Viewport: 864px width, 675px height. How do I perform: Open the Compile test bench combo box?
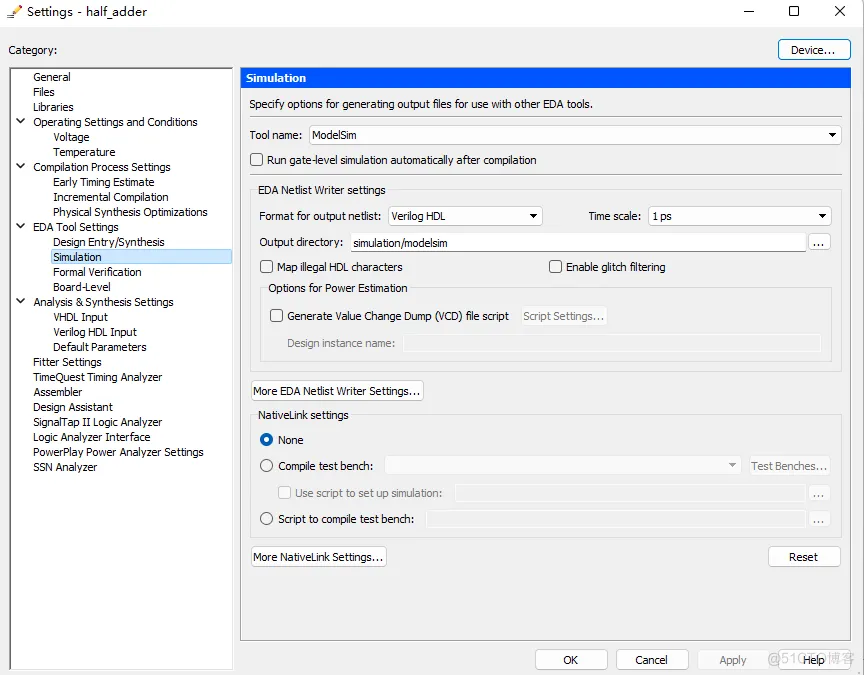click(562, 466)
